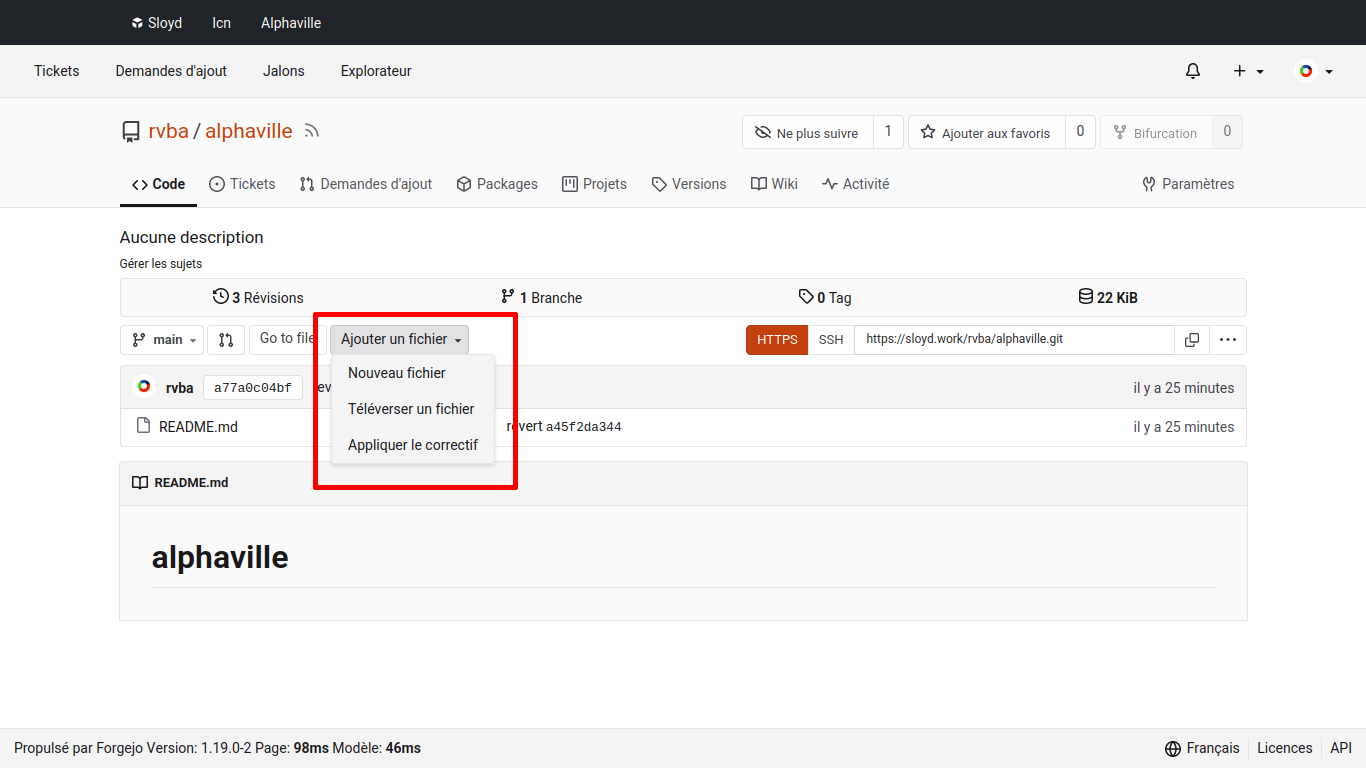
Task: Toggle Ajouter aux favoris star button
Action: (x=985, y=133)
